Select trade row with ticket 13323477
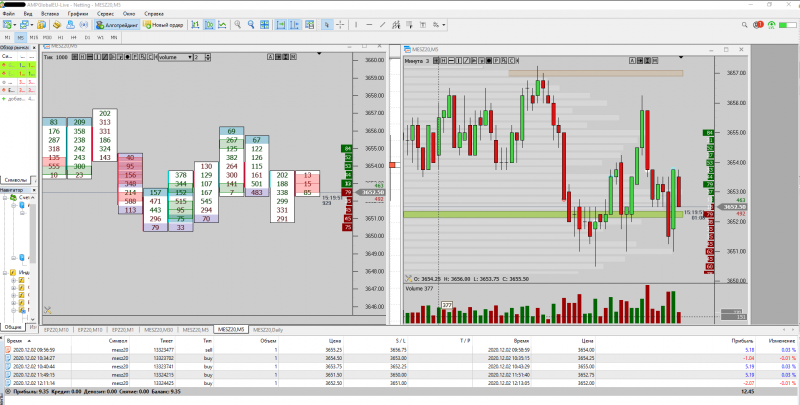This screenshot has width=800, height=405. (x=400, y=350)
